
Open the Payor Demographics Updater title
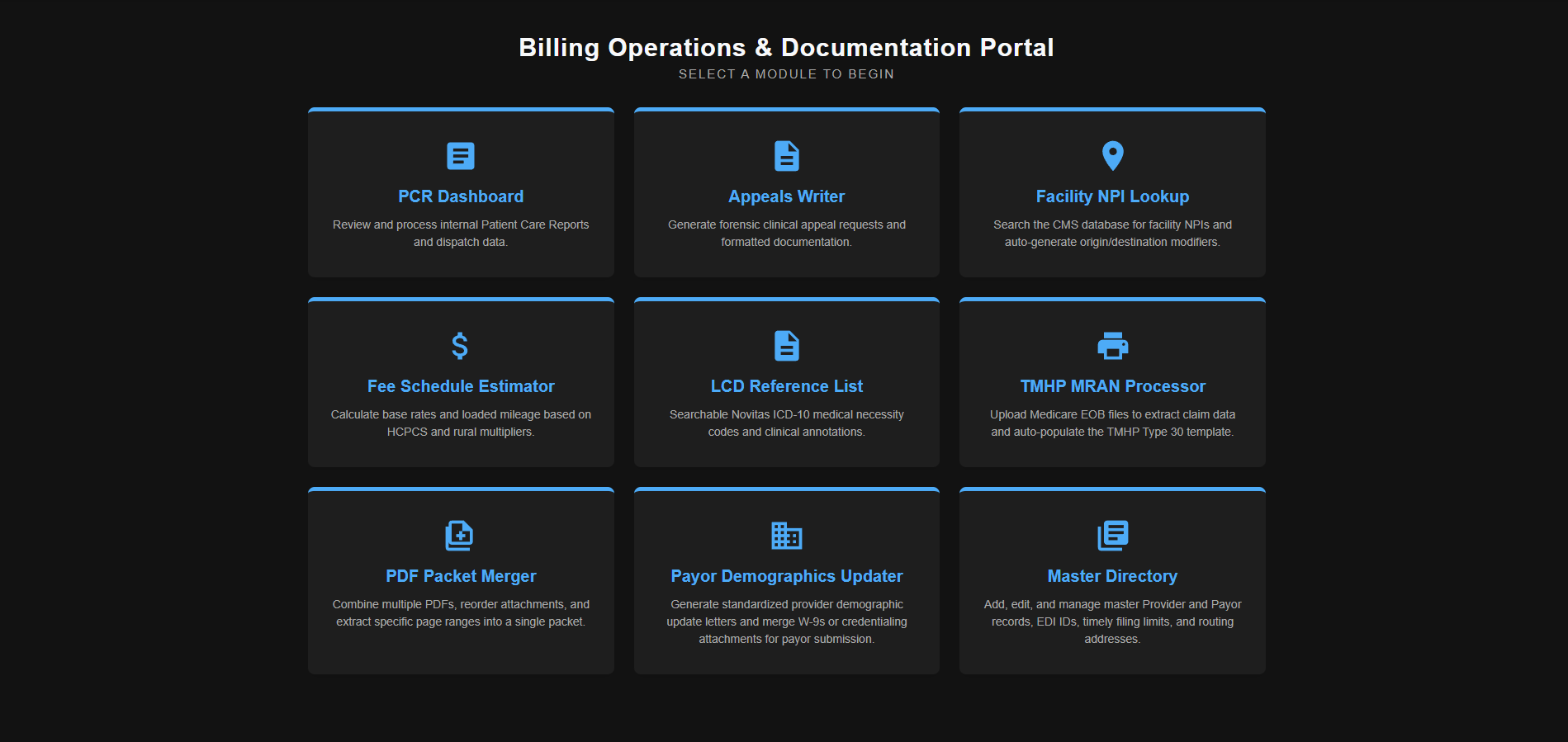(x=787, y=576)
